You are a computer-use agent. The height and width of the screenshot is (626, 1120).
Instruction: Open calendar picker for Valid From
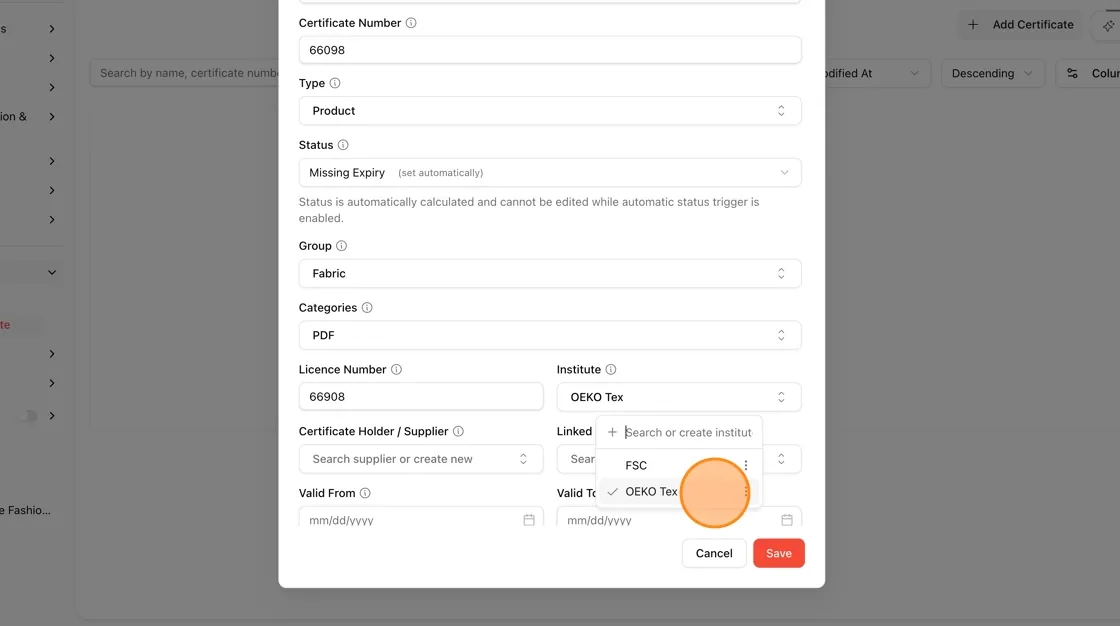point(529,520)
